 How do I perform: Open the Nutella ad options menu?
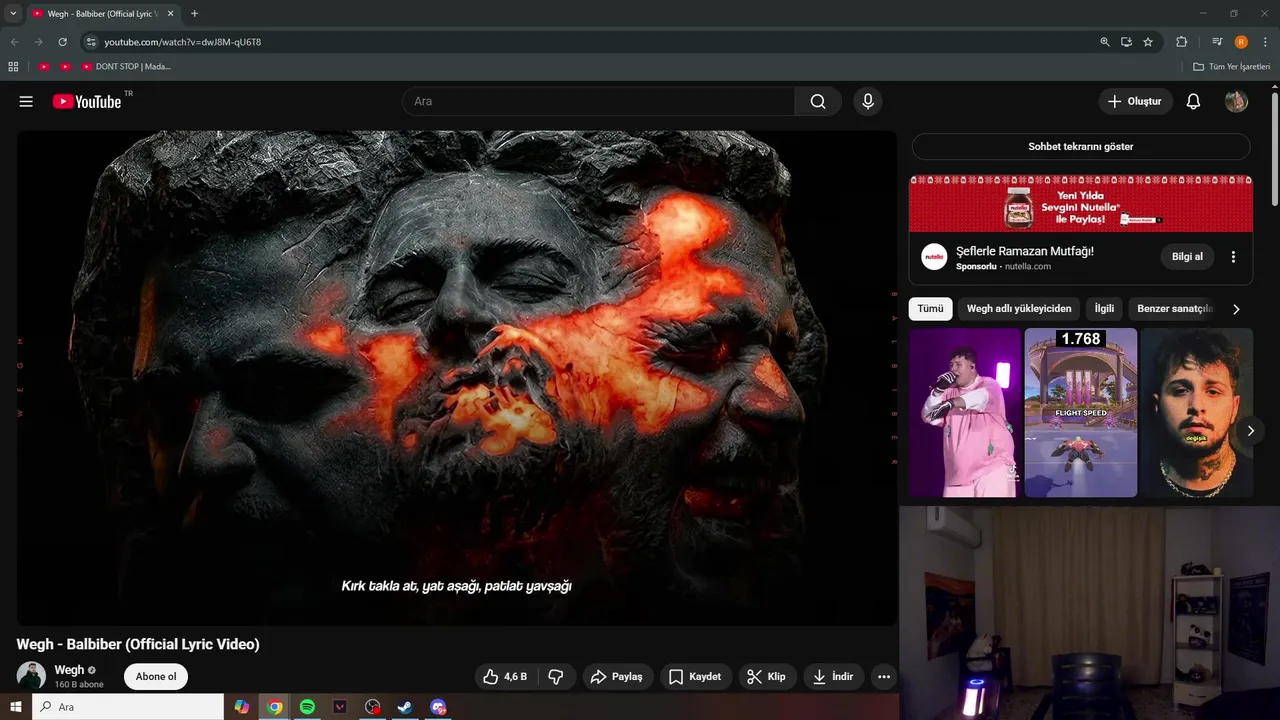coord(1233,257)
